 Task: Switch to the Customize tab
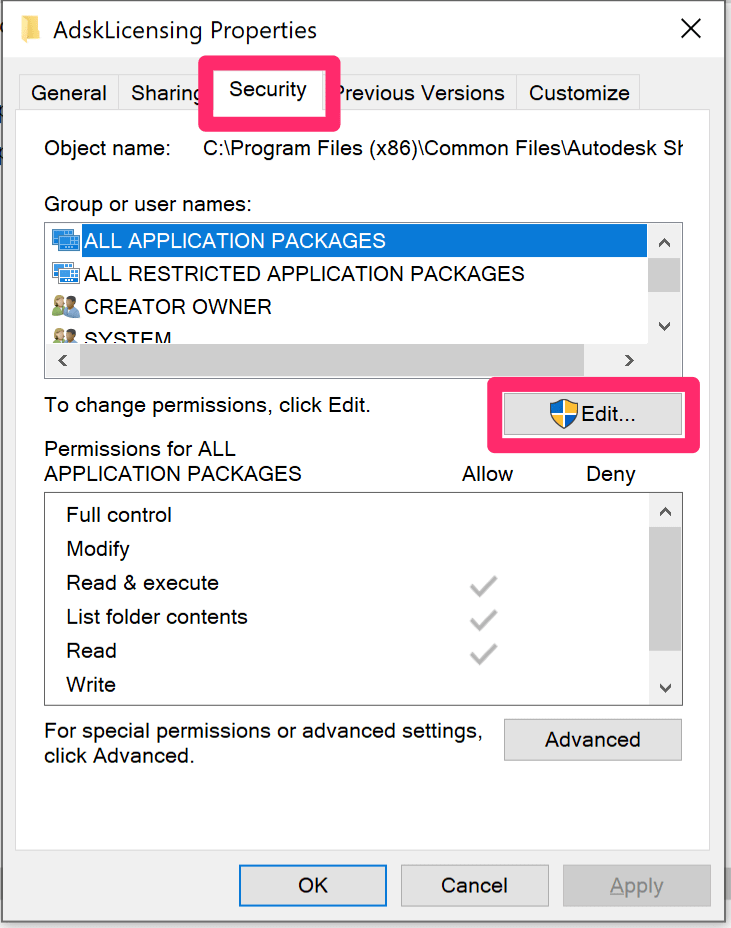click(577, 92)
